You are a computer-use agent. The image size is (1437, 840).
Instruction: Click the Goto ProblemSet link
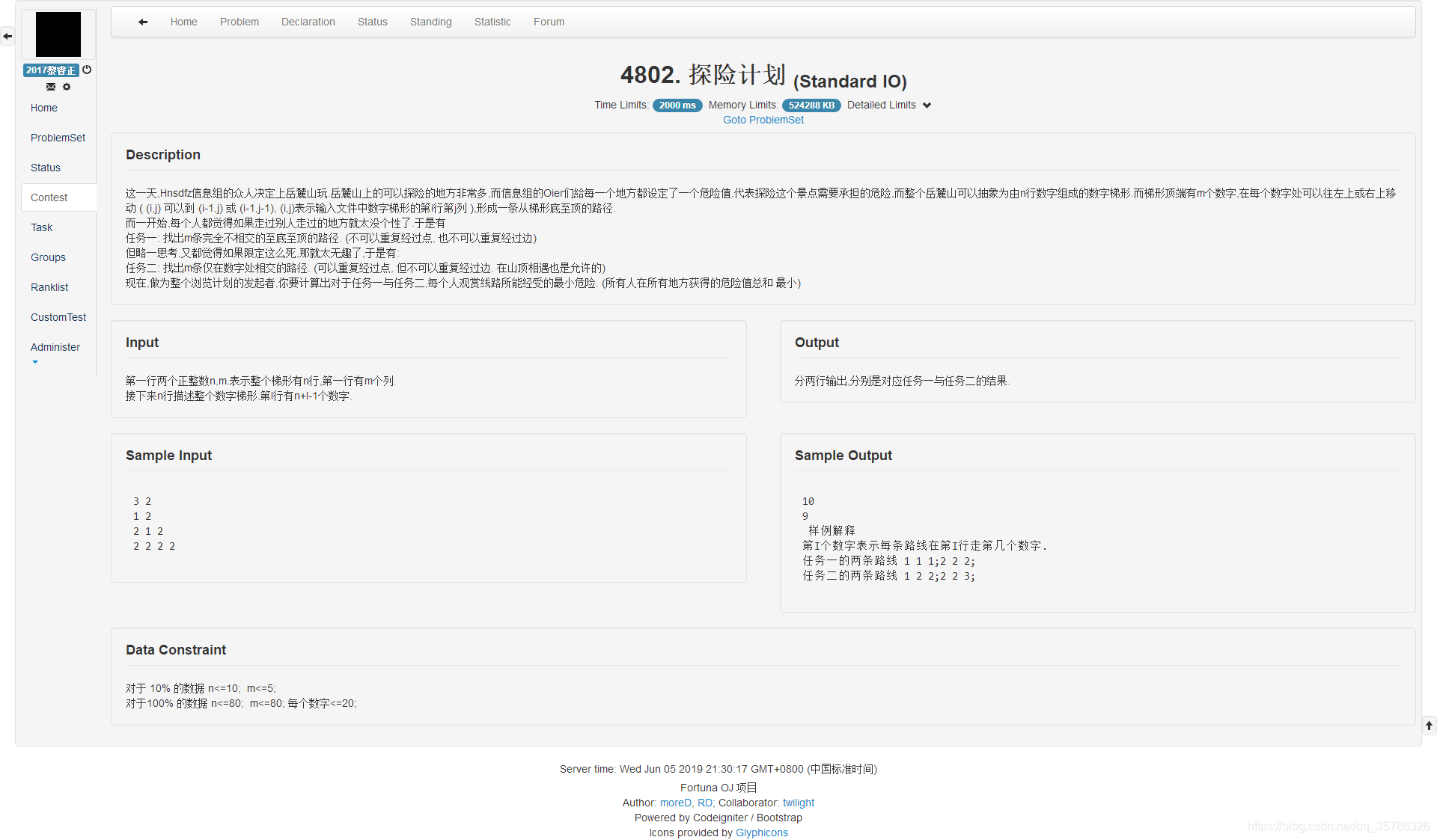763,120
